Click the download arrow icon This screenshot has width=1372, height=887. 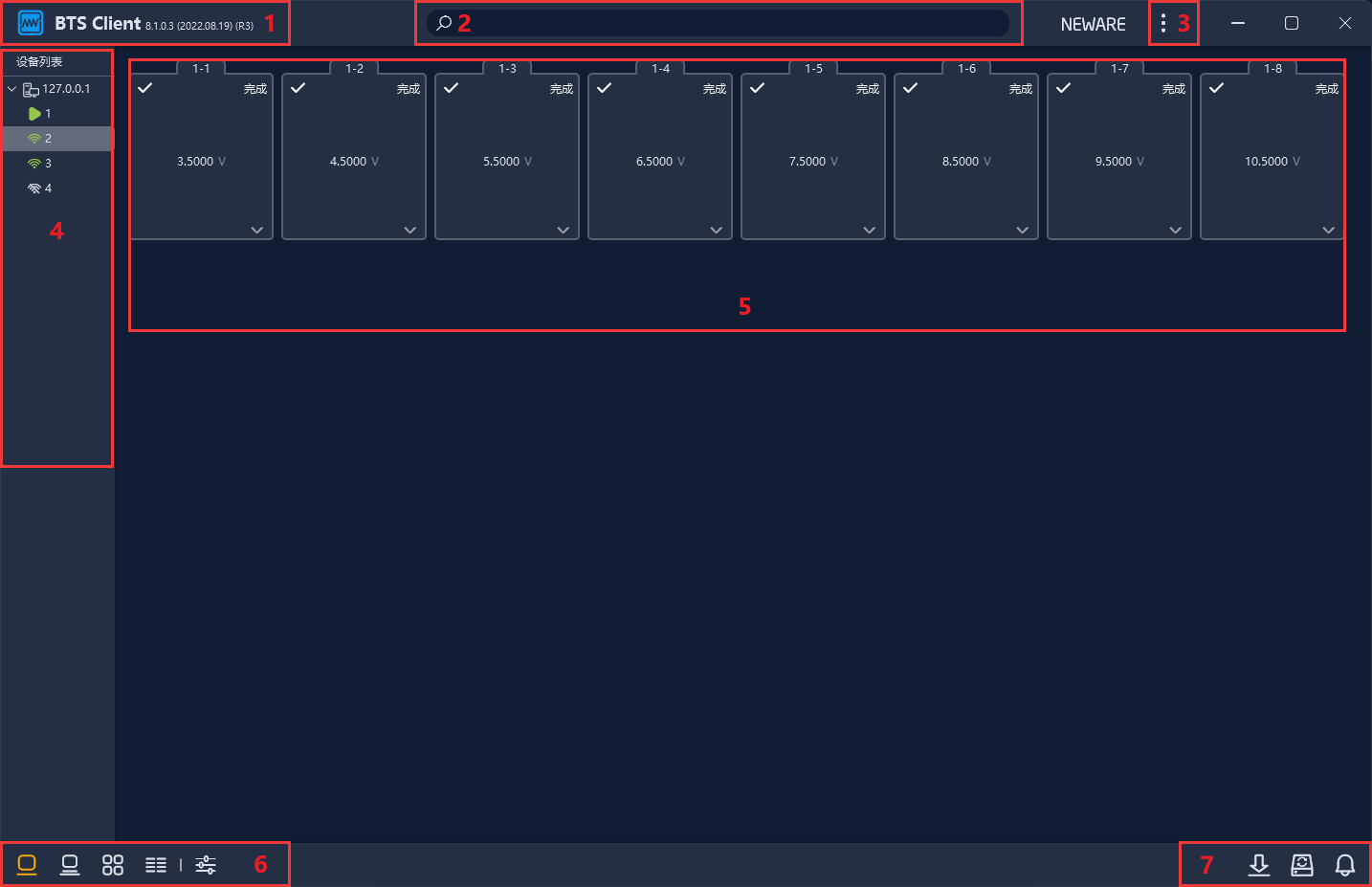[x=1259, y=865]
